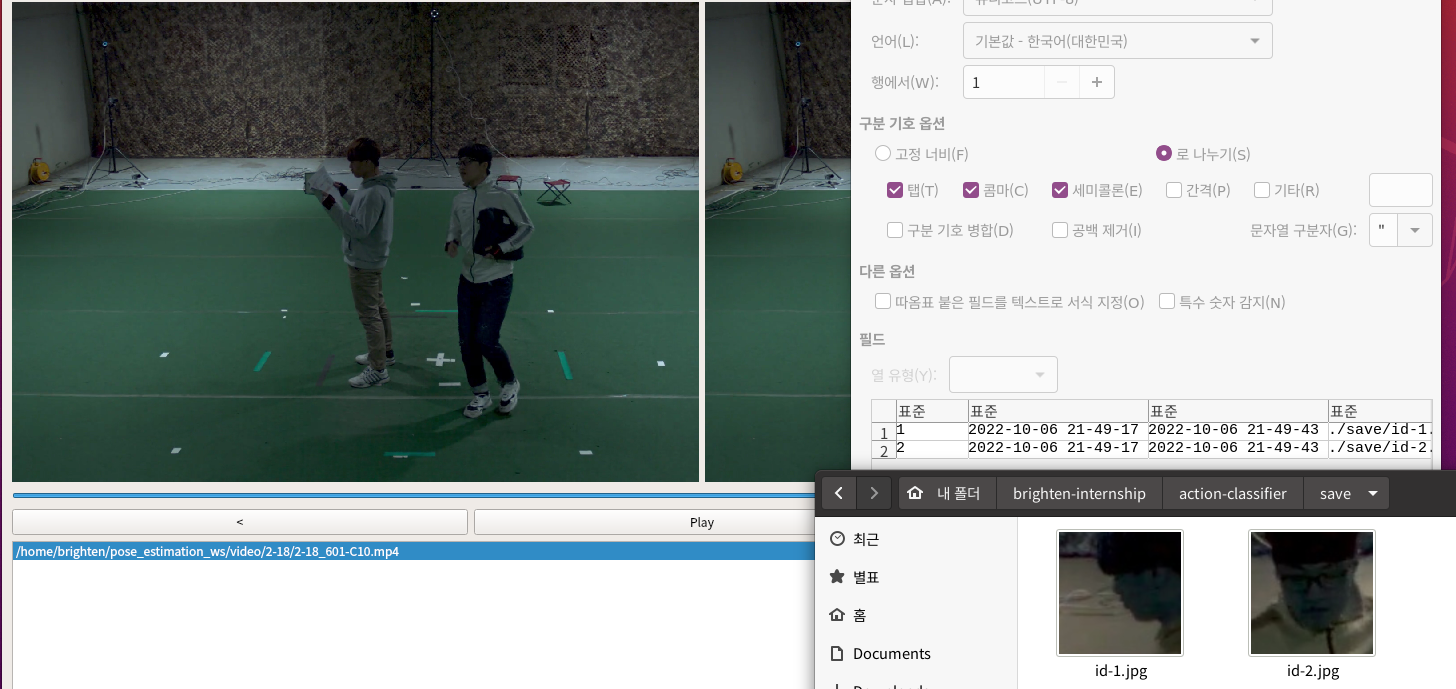1456x689 pixels.
Task: Enable trim spaces (공백 제거) checkbox
Action: pyautogui.click(x=1060, y=230)
